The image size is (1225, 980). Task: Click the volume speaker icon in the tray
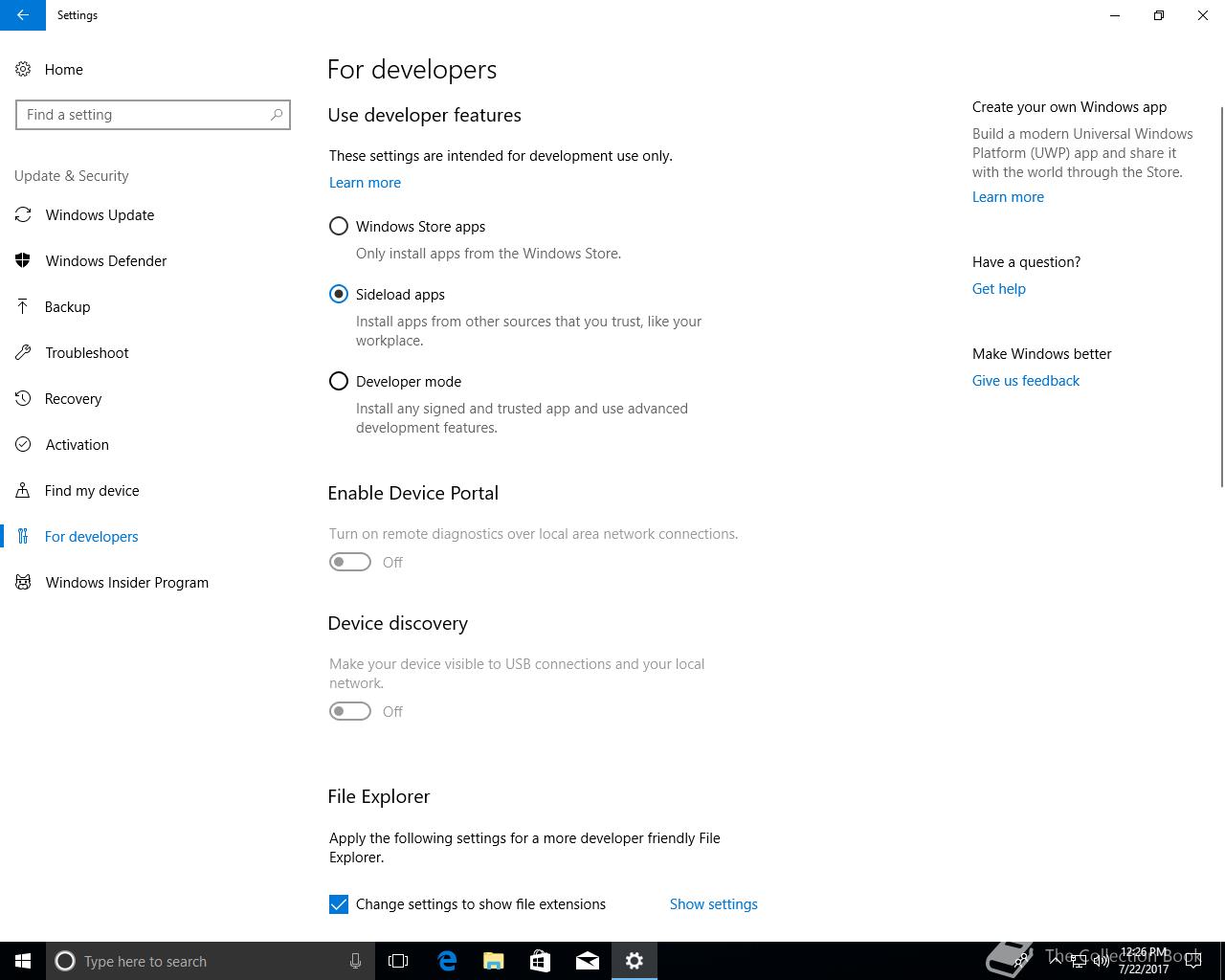[x=1101, y=961]
